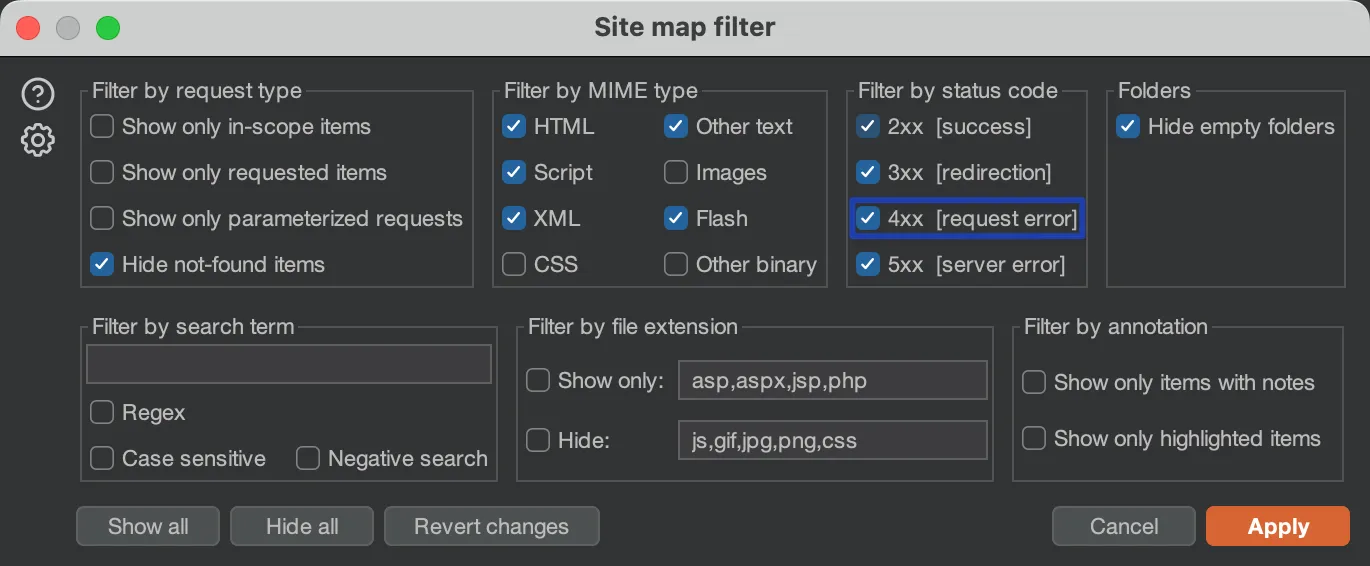Enable the Images MIME type checkbox
Viewport: 1370px width, 566px height.
pyautogui.click(x=676, y=173)
